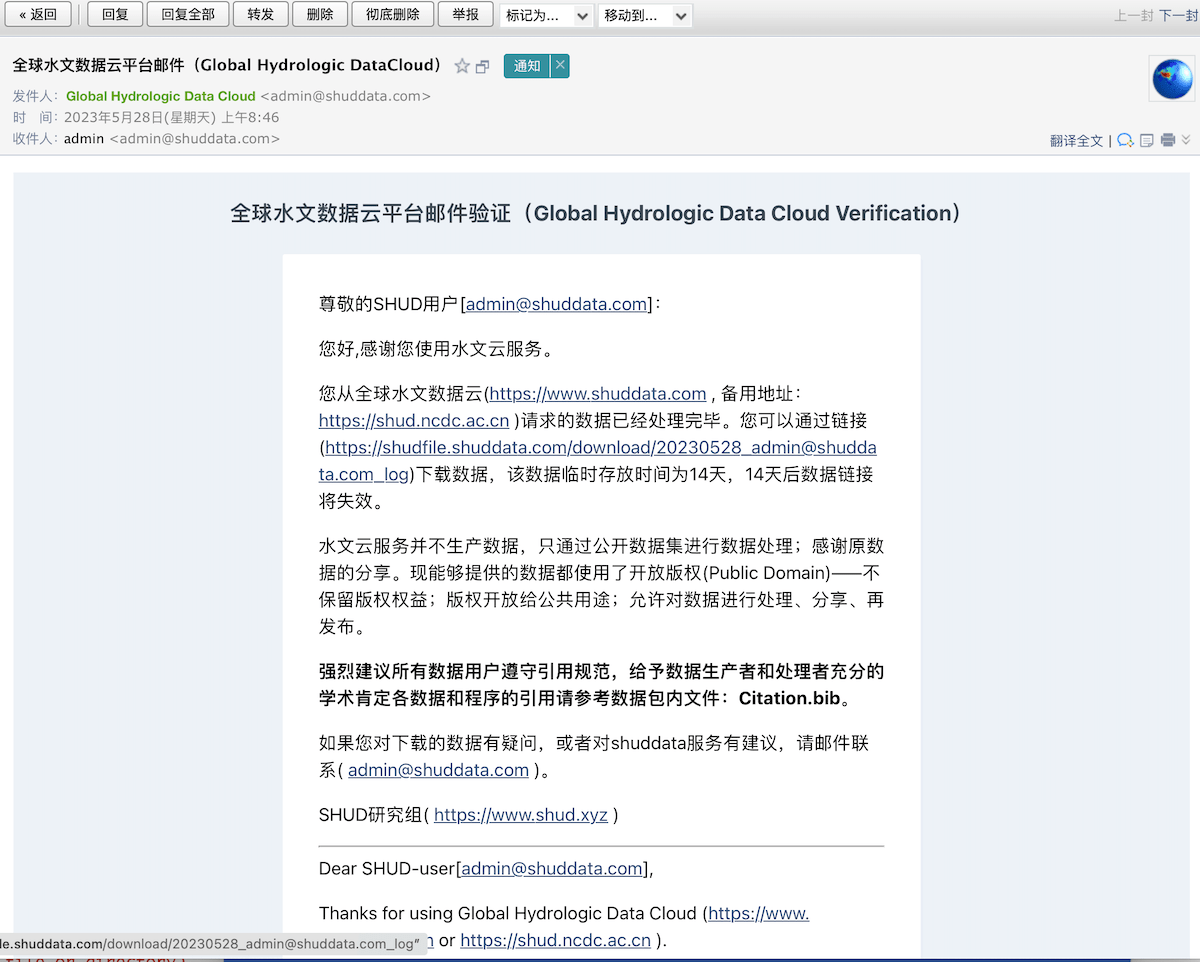Click the sender globe avatar
This screenshot has height=962, width=1200.
click(1172, 79)
